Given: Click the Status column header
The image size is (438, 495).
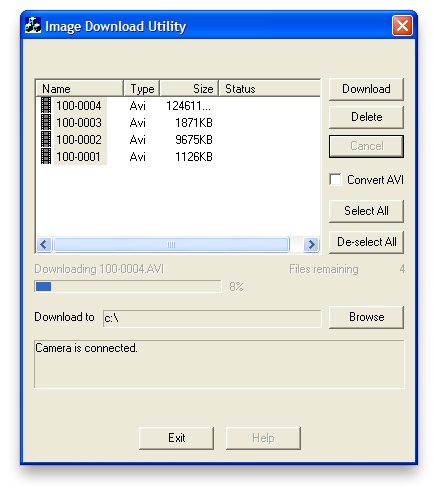Looking at the screenshot, I should point(270,89).
